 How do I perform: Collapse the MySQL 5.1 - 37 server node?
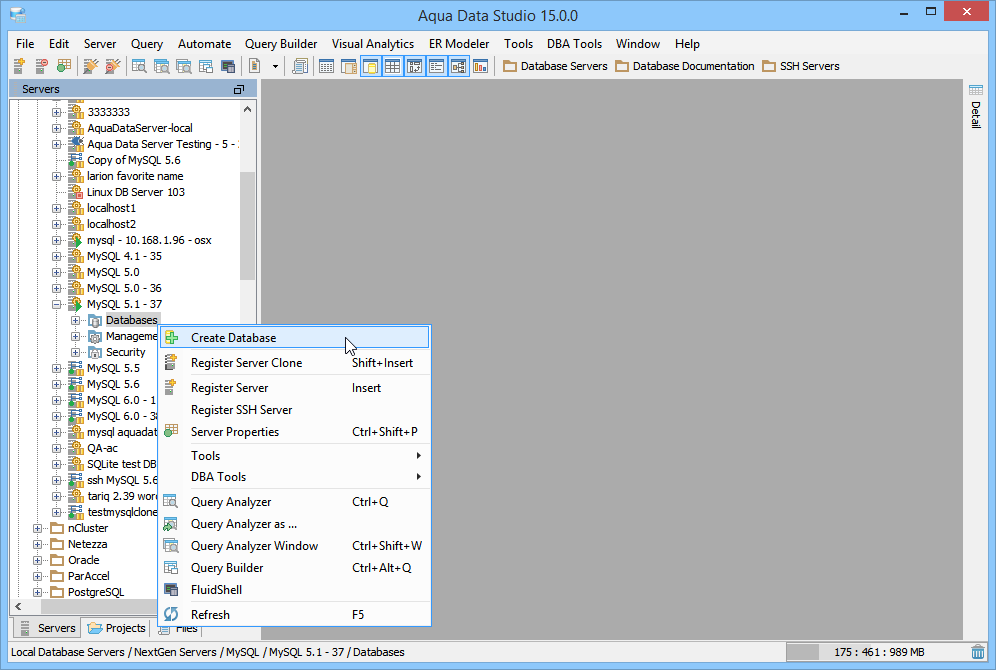[x=57, y=304]
